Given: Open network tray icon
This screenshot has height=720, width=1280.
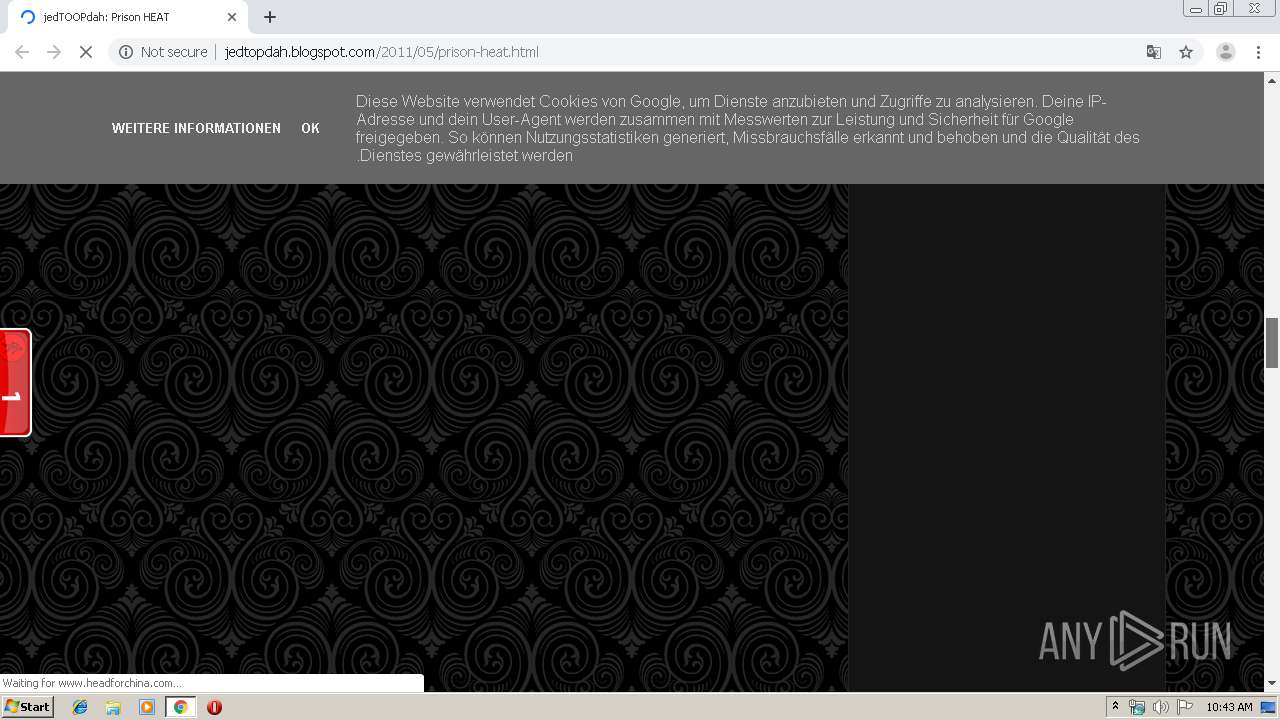Looking at the screenshot, I should [x=1137, y=707].
